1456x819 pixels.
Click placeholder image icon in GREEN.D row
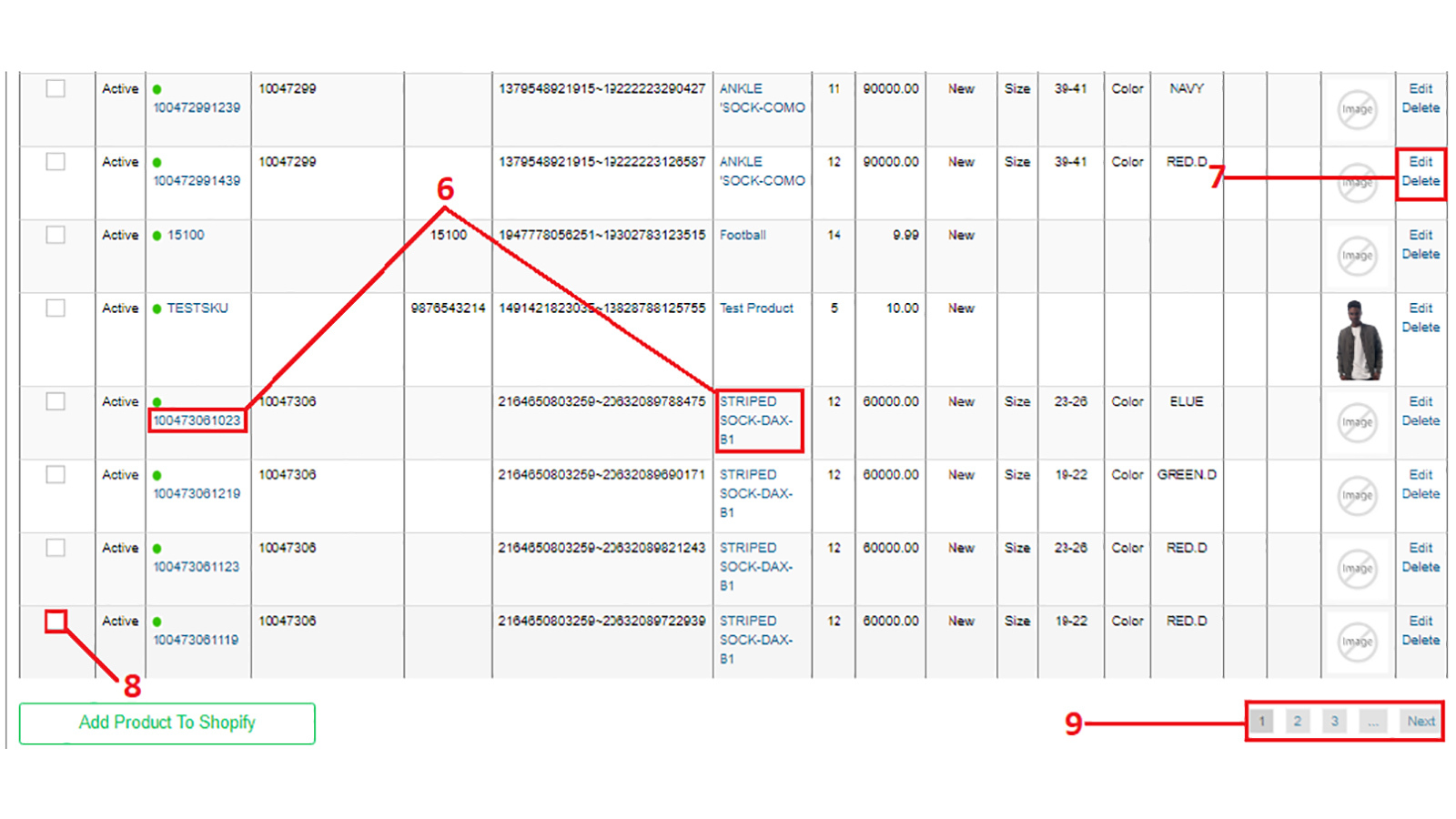(x=1356, y=495)
